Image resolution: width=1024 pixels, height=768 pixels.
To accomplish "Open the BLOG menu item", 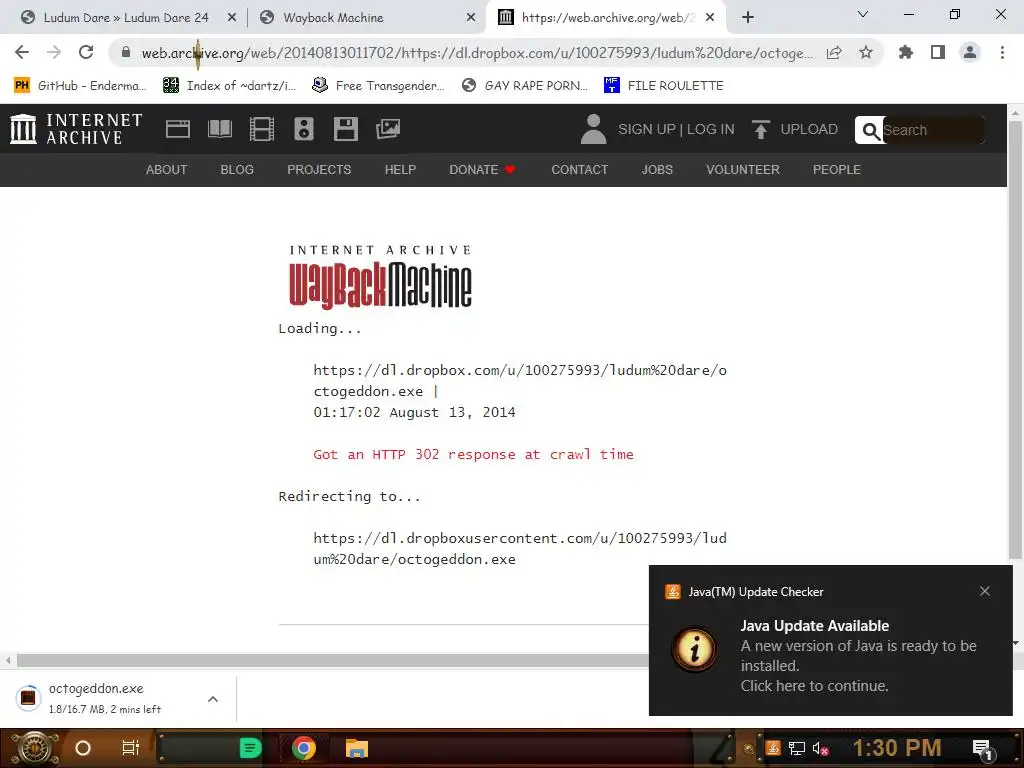I will pos(237,170).
